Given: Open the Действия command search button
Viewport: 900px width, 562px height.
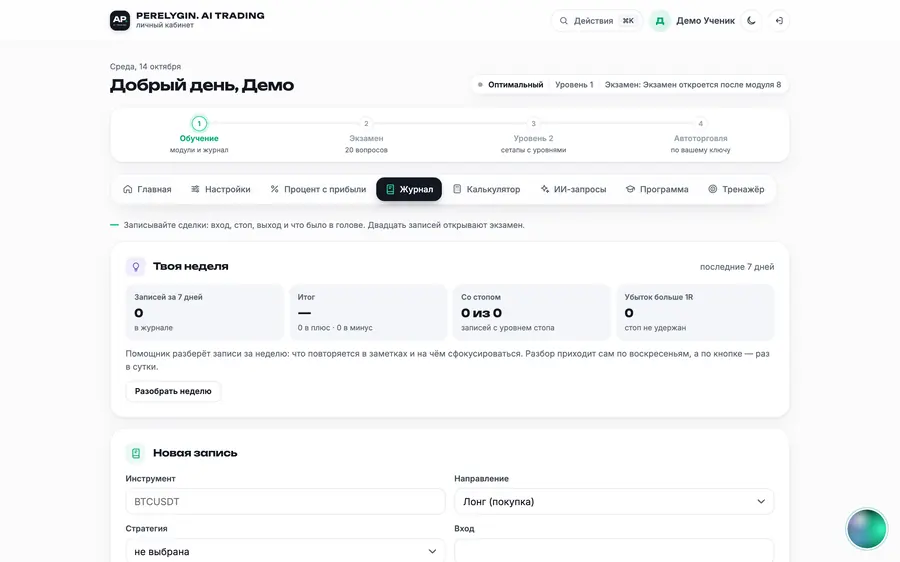Looking at the screenshot, I should pos(597,21).
